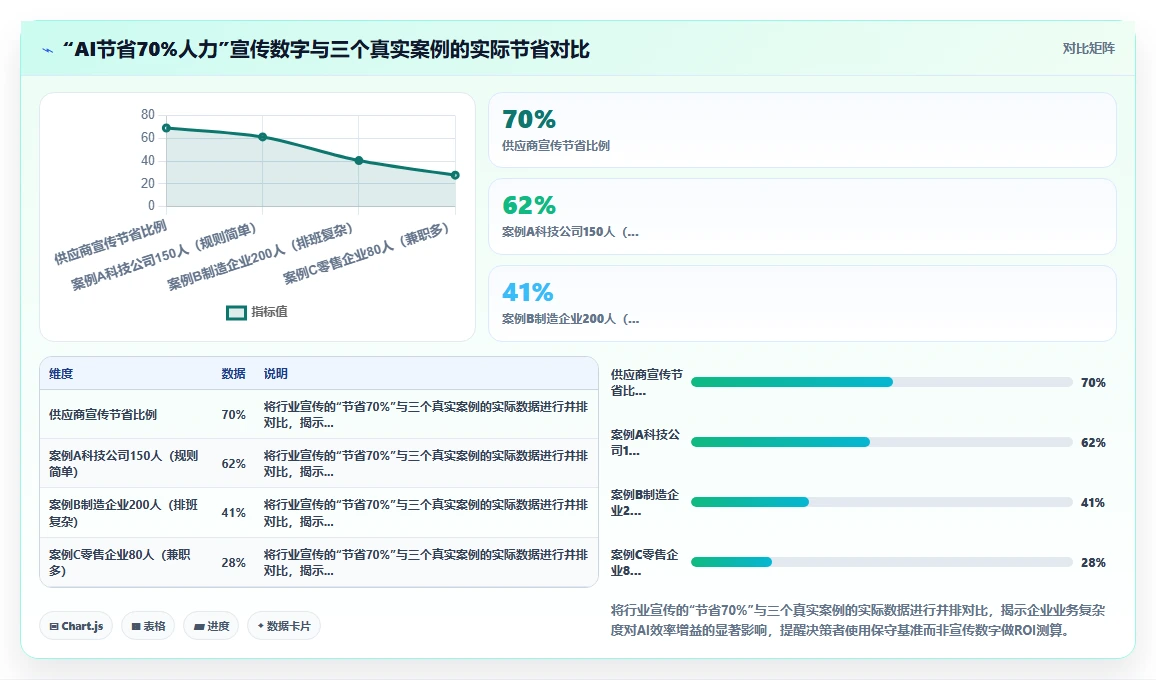Select the chart data point for 案例B制造企业
The height and width of the screenshot is (680, 1156).
pyautogui.click(x=359, y=161)
